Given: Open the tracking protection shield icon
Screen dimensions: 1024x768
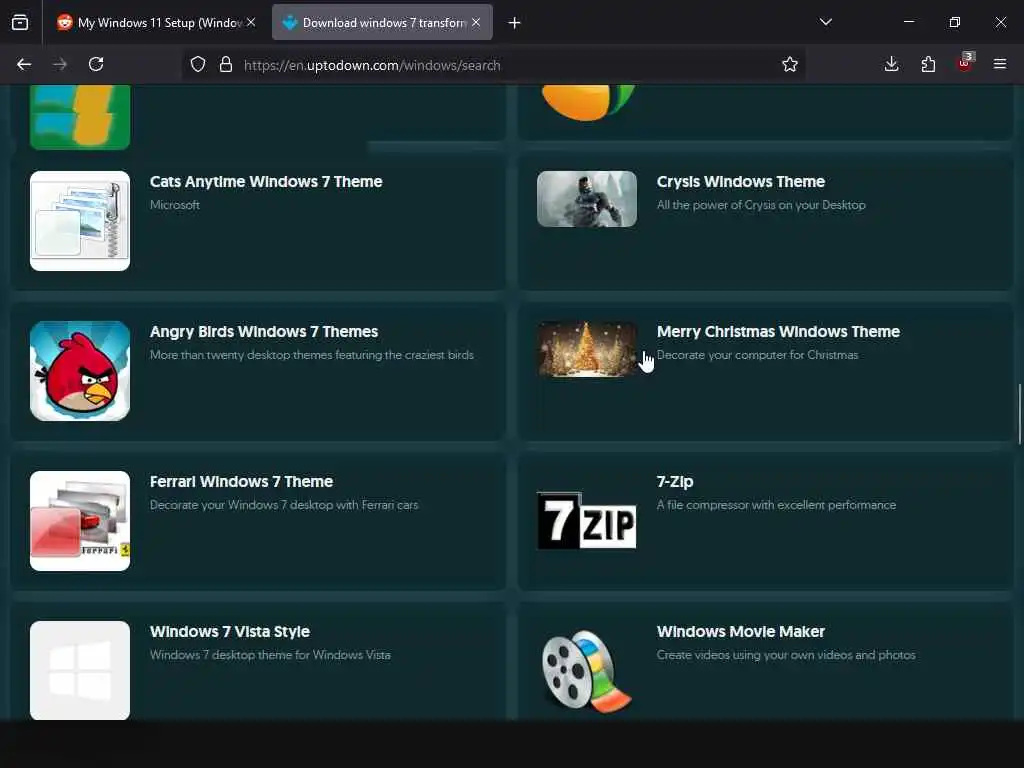Looking at the screenshot, I should tap(198, 64).
